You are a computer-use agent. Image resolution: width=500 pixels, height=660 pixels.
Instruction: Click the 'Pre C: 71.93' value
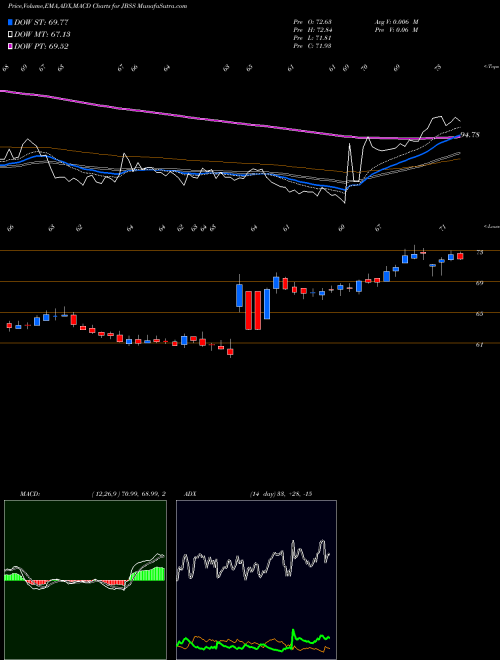[x=312, y=46]
